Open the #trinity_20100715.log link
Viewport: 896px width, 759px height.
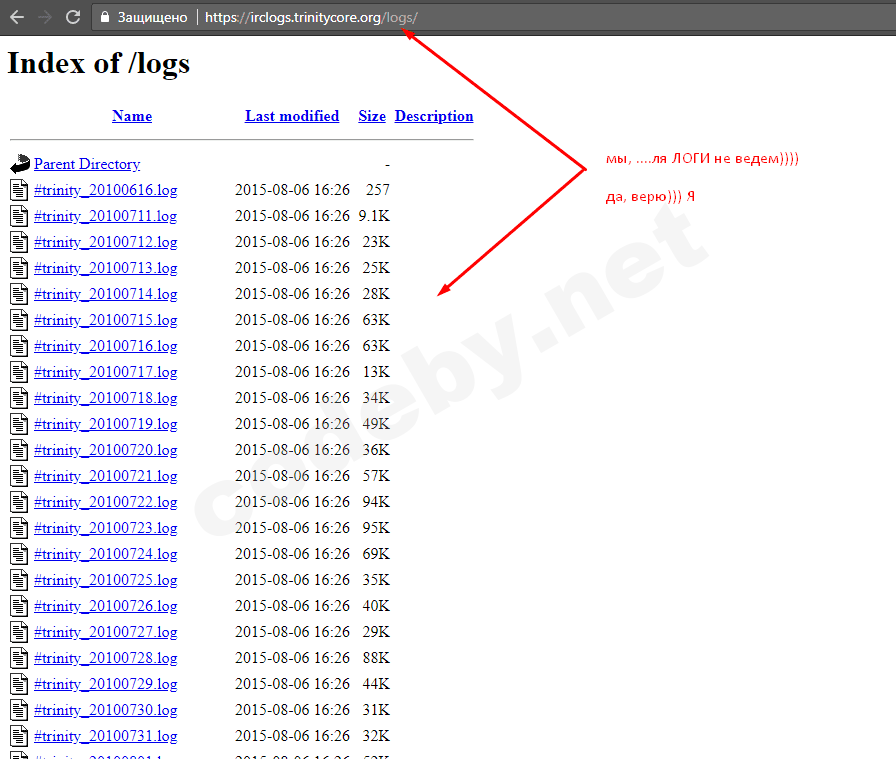coord(106,320)
